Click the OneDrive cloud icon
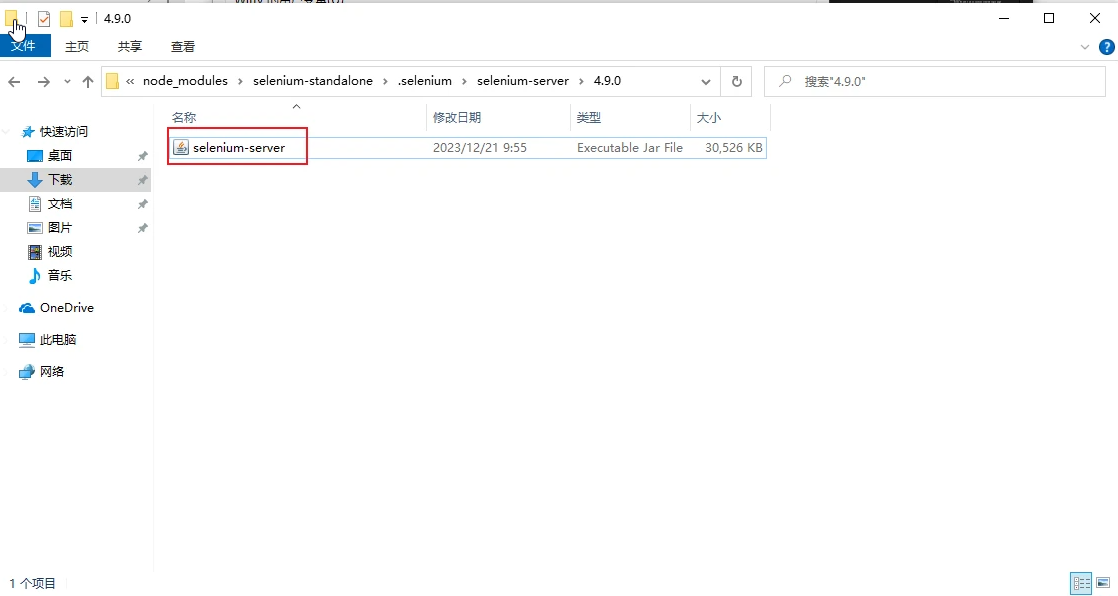Image resolution: width=1118 pixels, height=596 pixels. [x=27, y=308]
